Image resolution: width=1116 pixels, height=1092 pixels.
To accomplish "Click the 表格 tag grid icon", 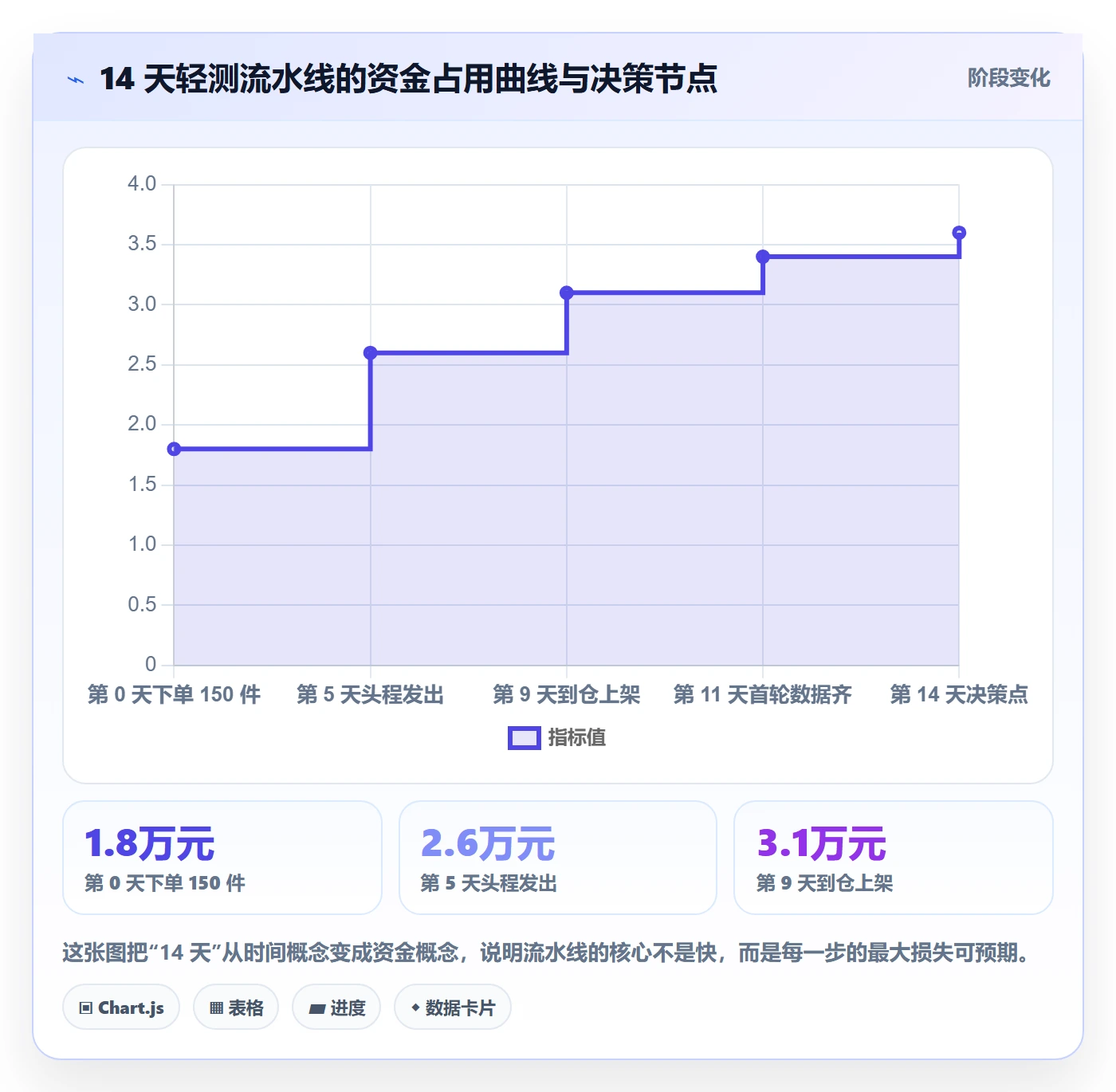I will (216, 1008).
